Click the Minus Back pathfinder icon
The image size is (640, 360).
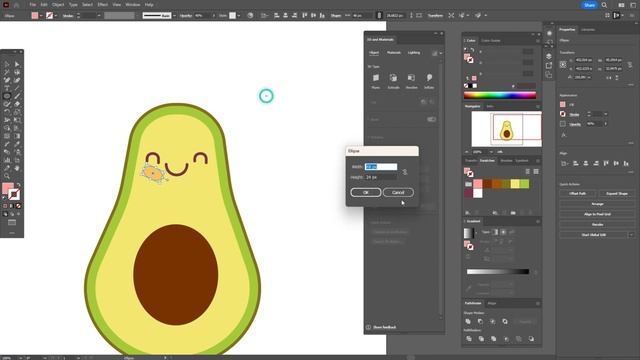[x=531, y=339]
